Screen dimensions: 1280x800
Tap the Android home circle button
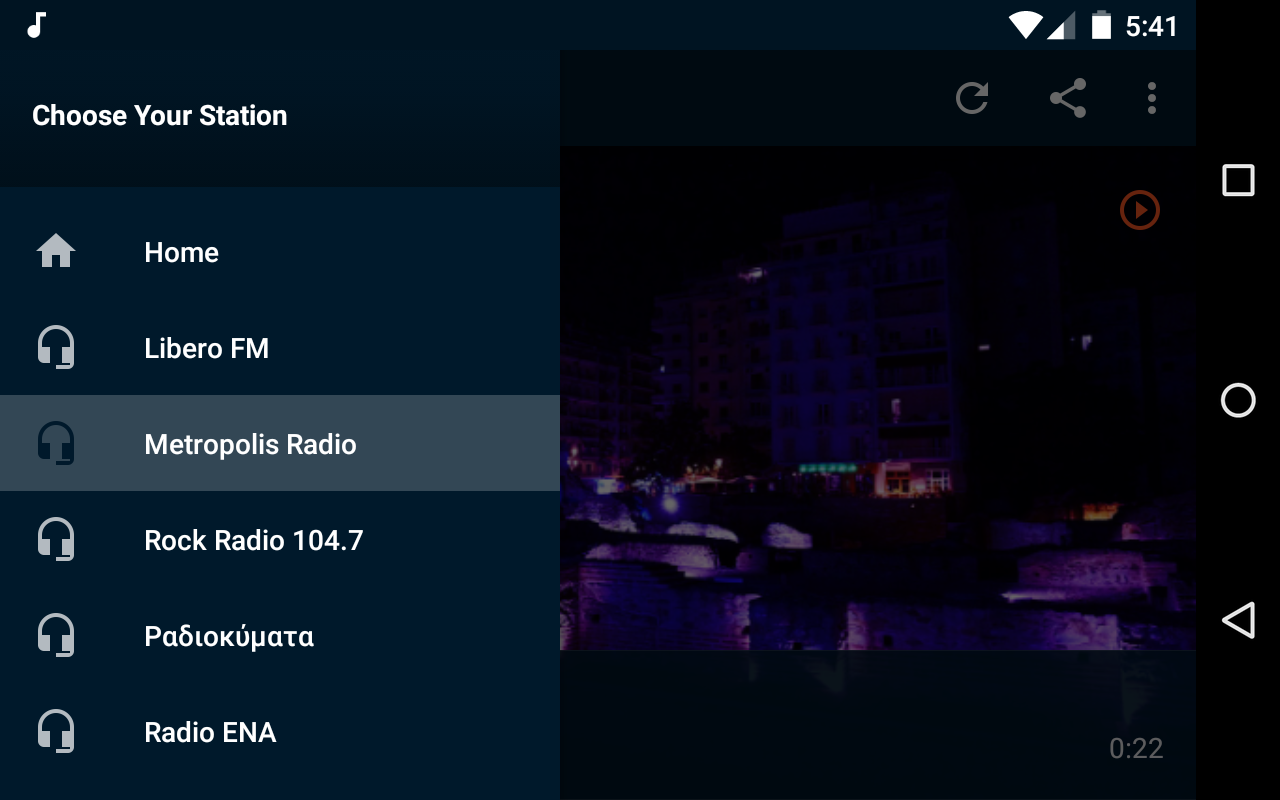pyautogui.click(x=1238, y=400)
